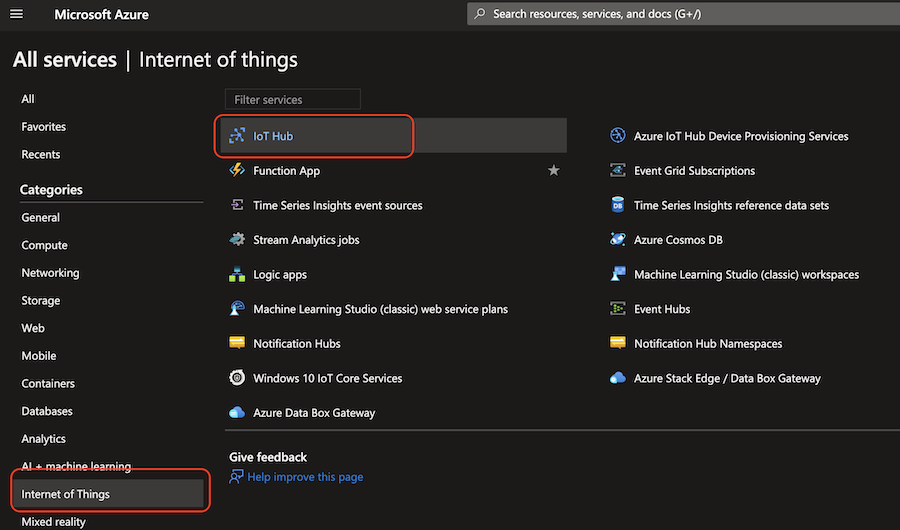900x530 pixels.
Task: Open Windows 10 IoT Core Services link
Action: click(327, 378)
